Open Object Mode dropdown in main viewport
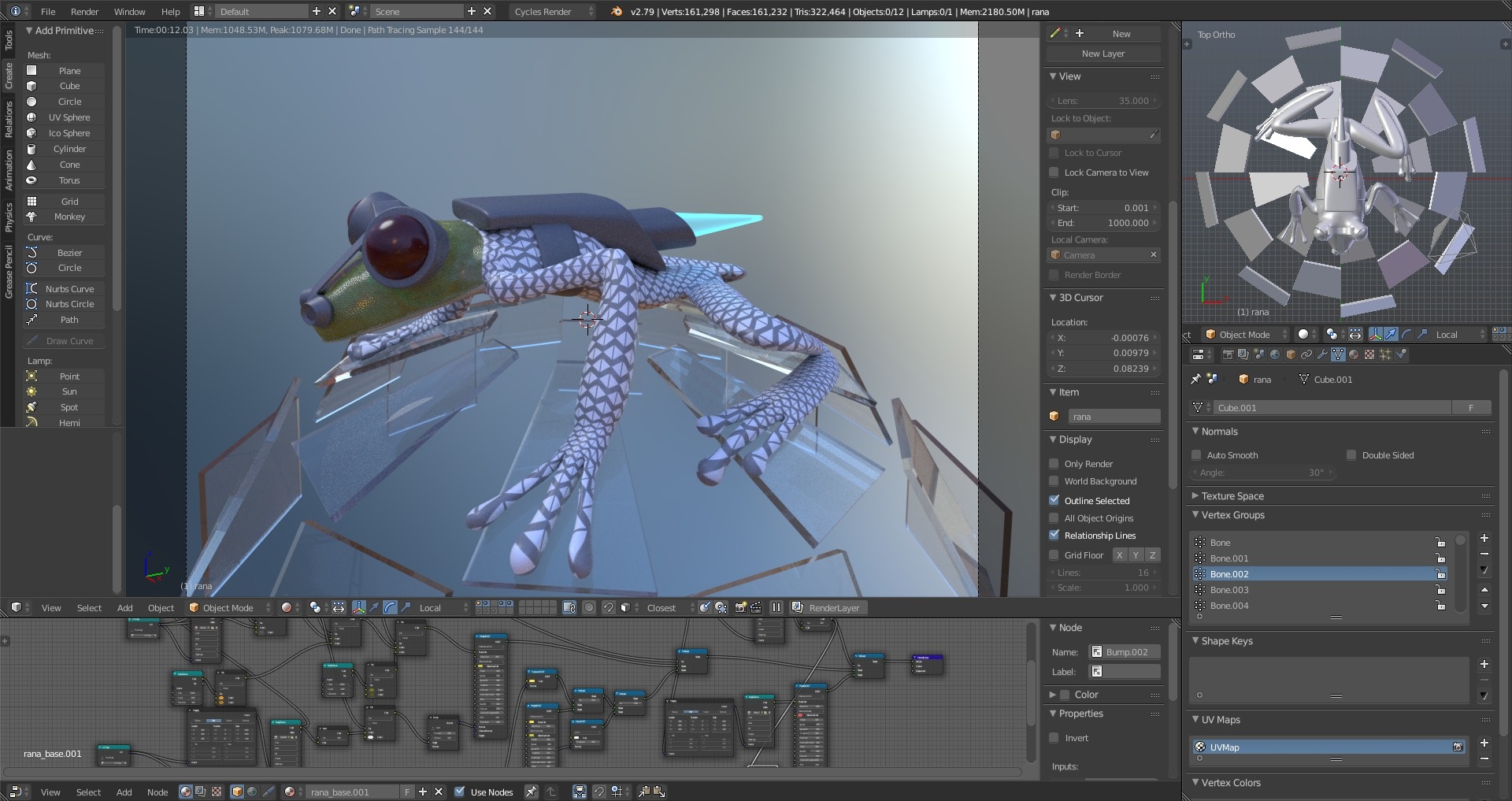The width and height of the screenshot is (1512, 801). (x=229, y=607)
